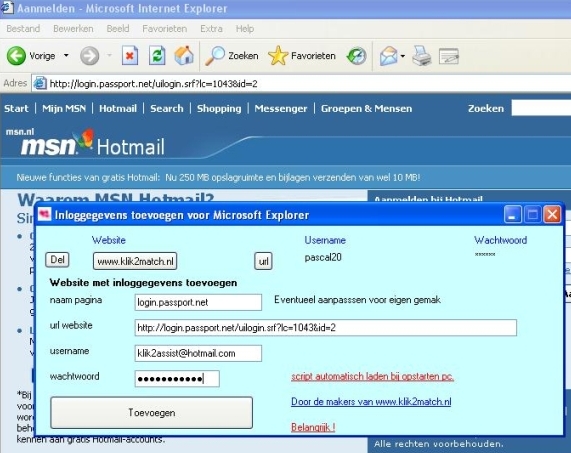The height and width of the screenshot is (453, 571).
Task: Click the 'Nieuwe functies van gratis Hotmail' banner text
Action: [x=218, y=177]
